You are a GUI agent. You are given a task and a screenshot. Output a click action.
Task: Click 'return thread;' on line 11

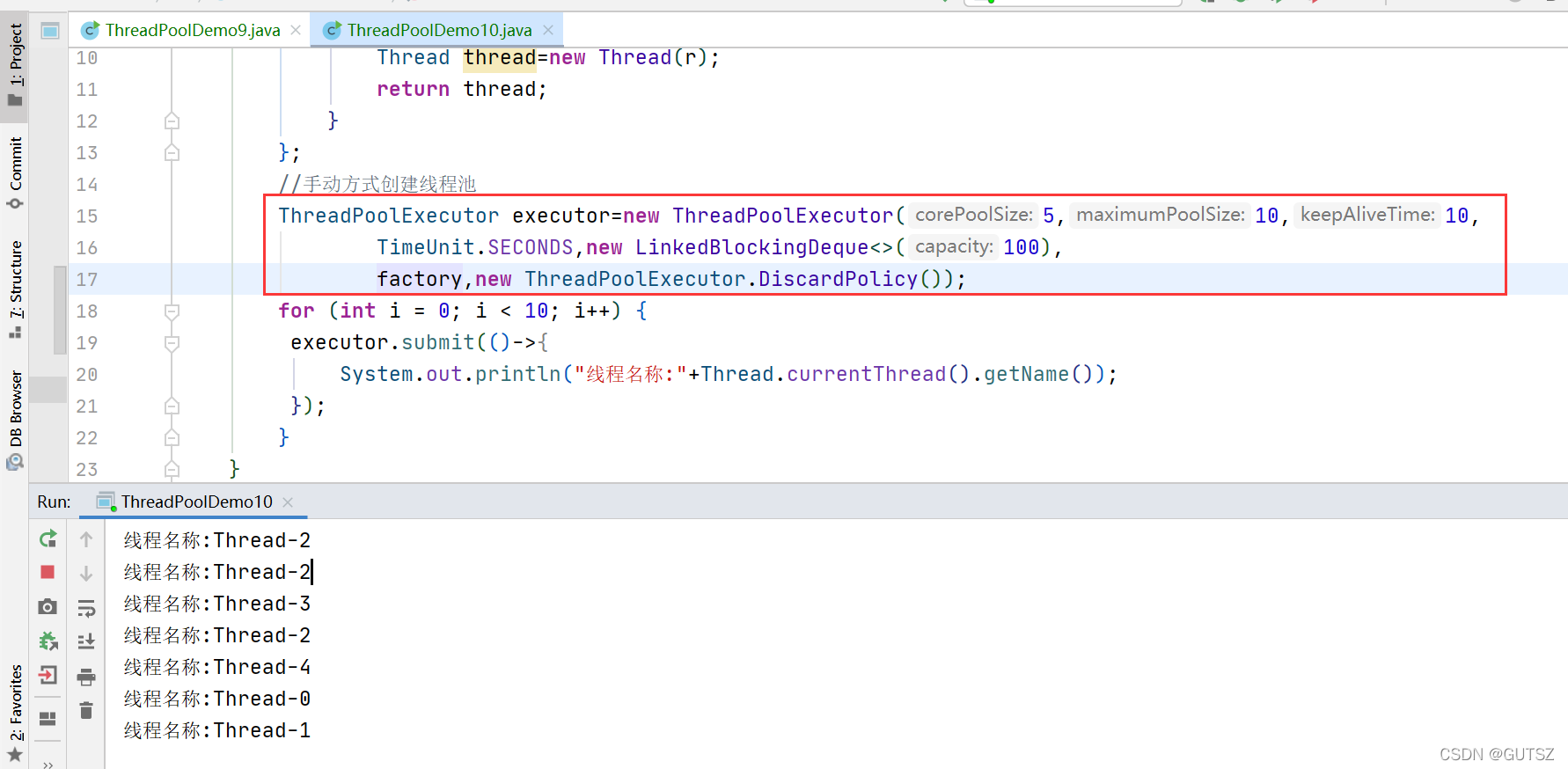[462, 89]
